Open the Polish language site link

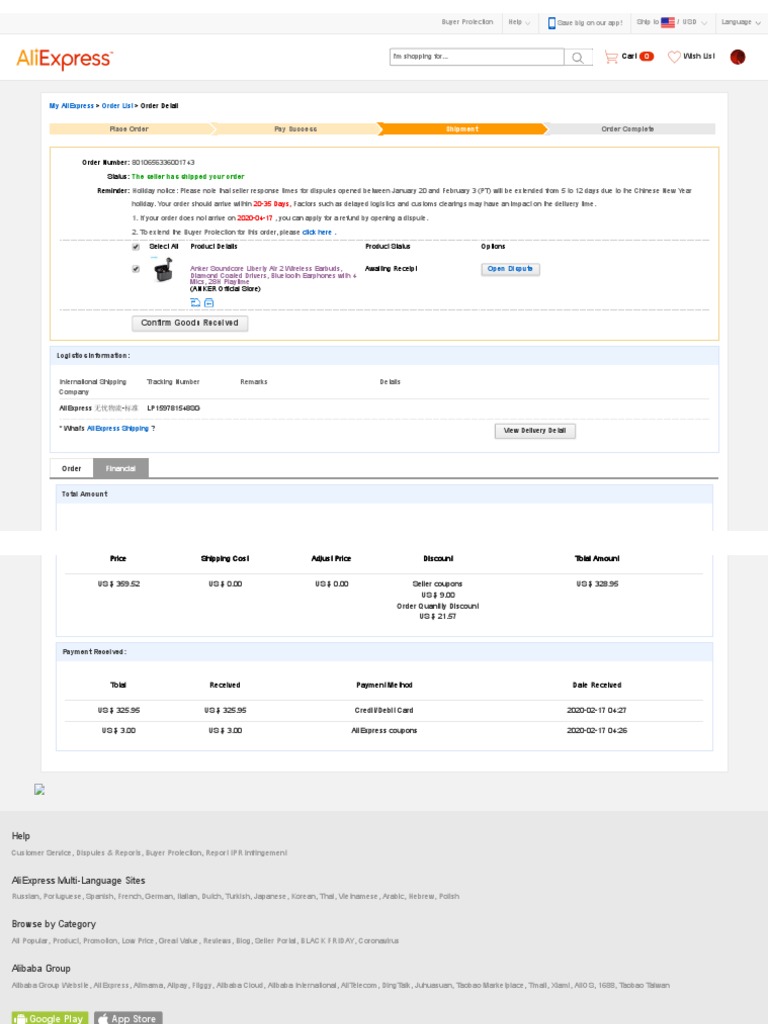(449, 897)
